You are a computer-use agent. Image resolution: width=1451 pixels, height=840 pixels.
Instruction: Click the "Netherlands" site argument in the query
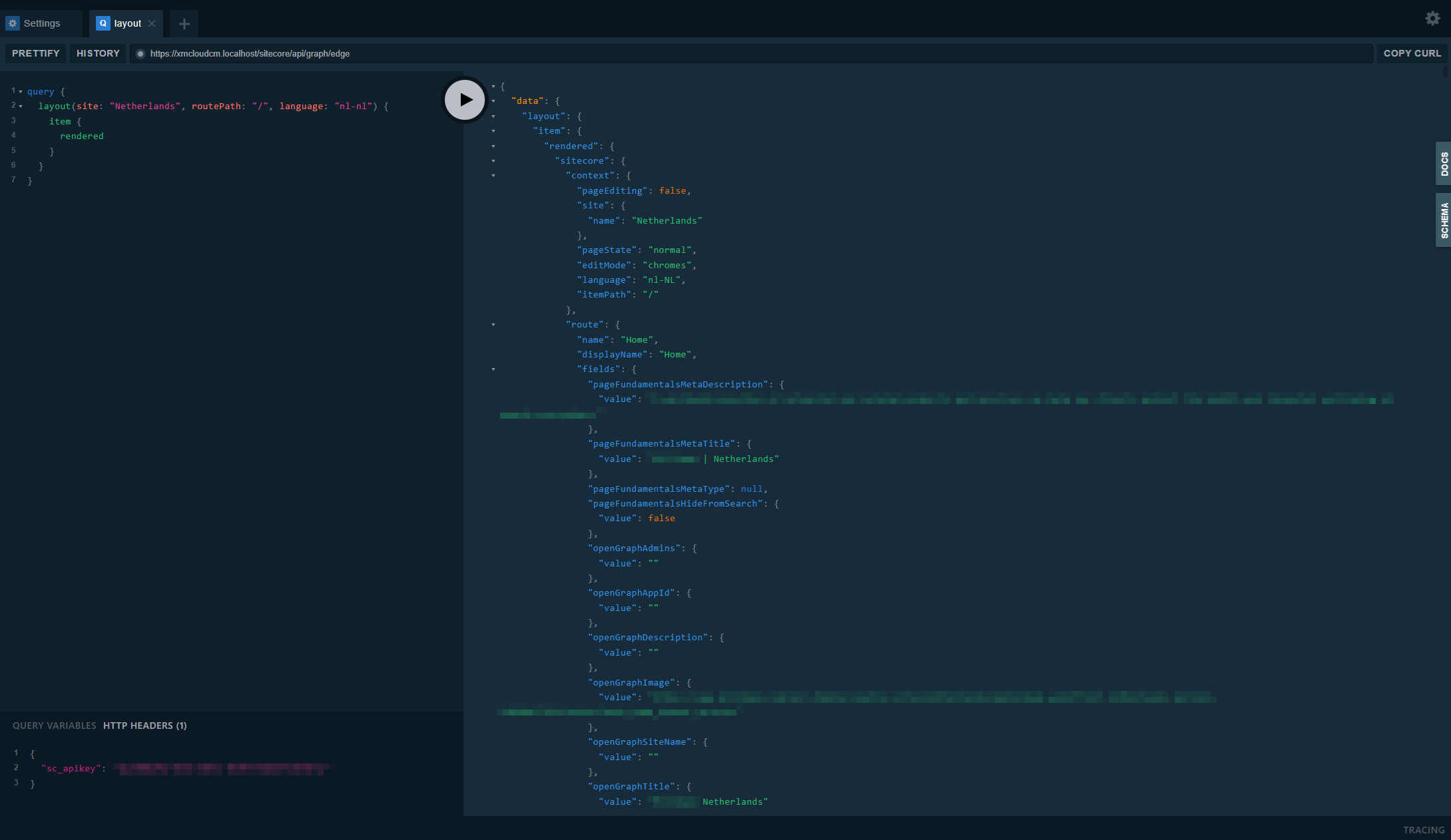click(145, 106)
